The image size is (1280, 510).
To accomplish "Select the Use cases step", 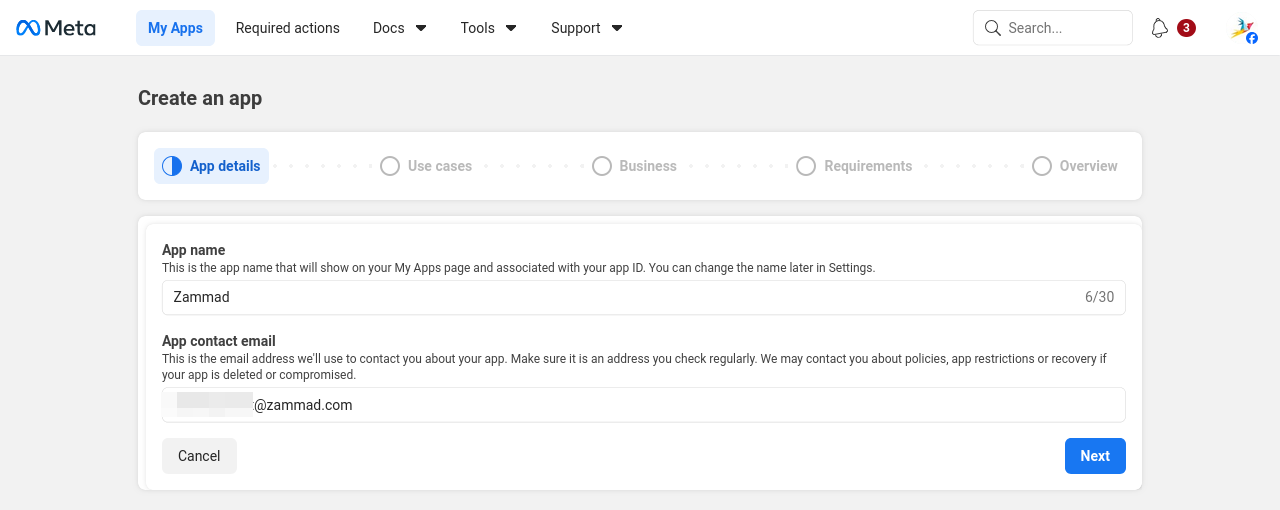I will [x=426, y=166].
